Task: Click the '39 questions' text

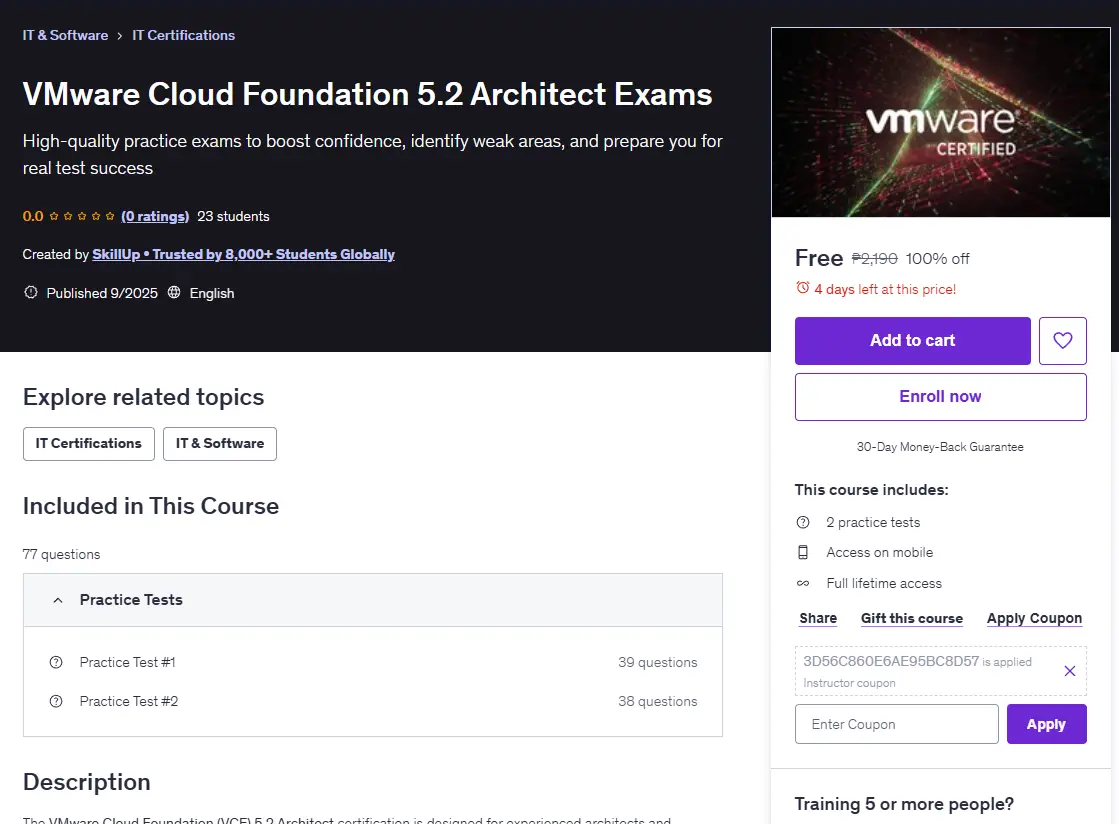Action: pos(657,662)
